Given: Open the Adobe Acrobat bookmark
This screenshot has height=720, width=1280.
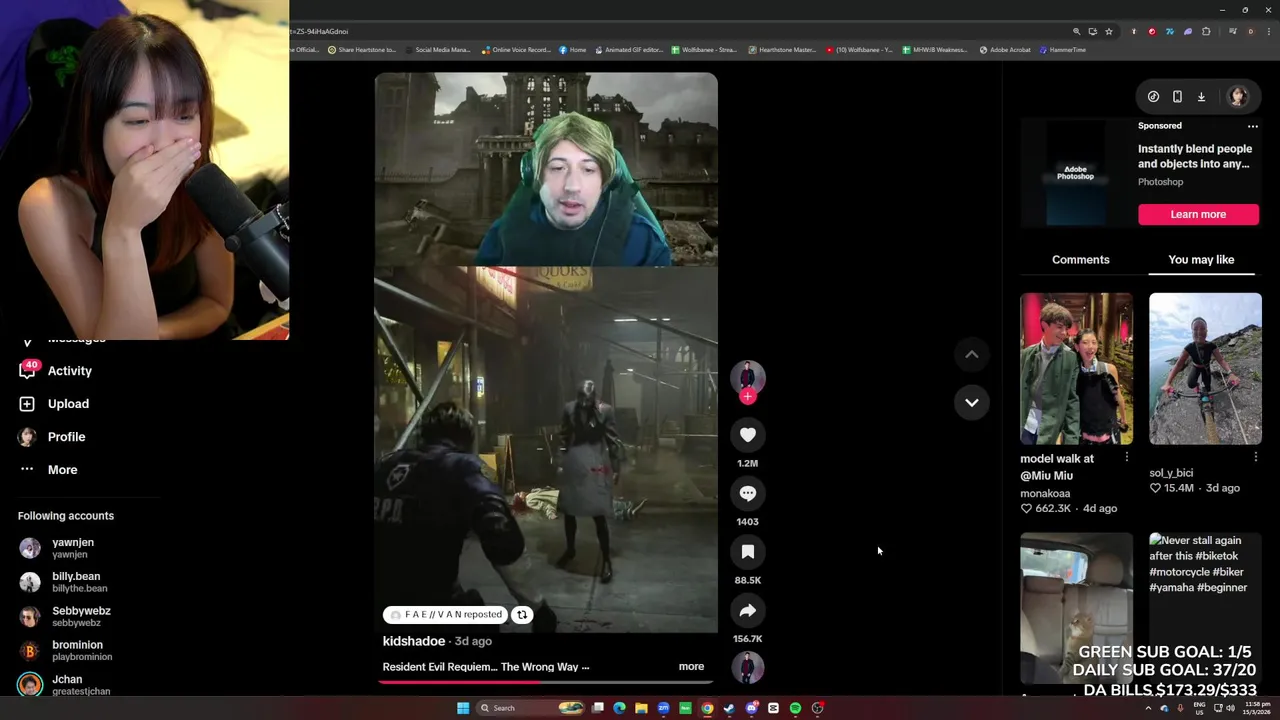Looking at the screenshot, I should click(1005, 50).
